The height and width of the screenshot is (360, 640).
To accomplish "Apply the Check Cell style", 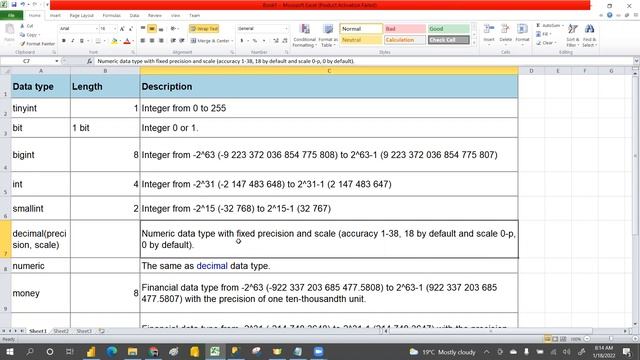I will [449, 40].
